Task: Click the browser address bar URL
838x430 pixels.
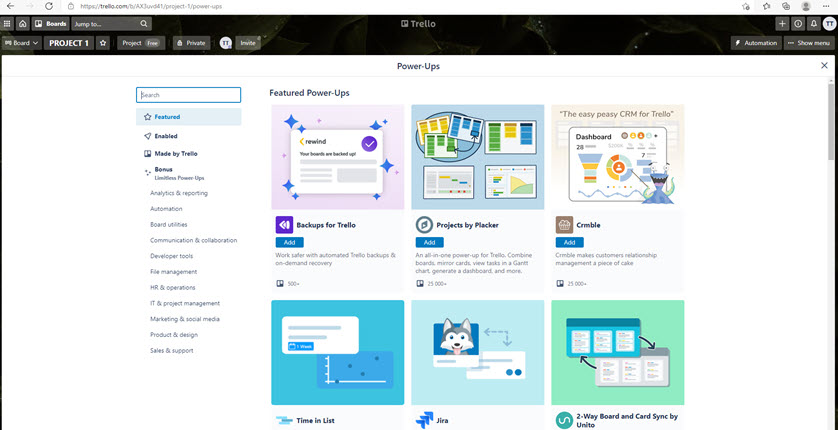Action: pyautogui.click(x=151, y=6)
